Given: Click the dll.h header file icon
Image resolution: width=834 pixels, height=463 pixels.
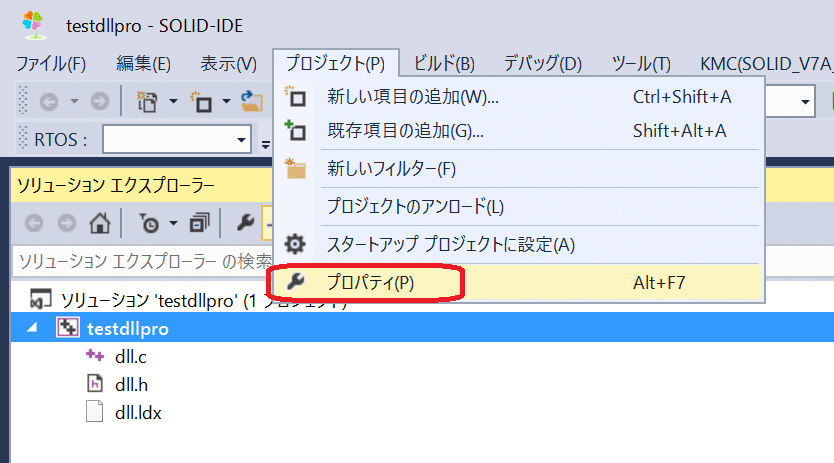Looking at the screenshot, I should tap(95, 383).
